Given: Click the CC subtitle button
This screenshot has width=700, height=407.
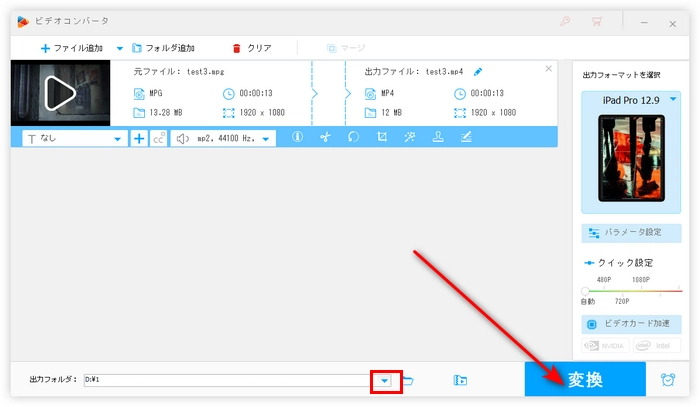Looking at the screenshot, I should tap(158, 139).
